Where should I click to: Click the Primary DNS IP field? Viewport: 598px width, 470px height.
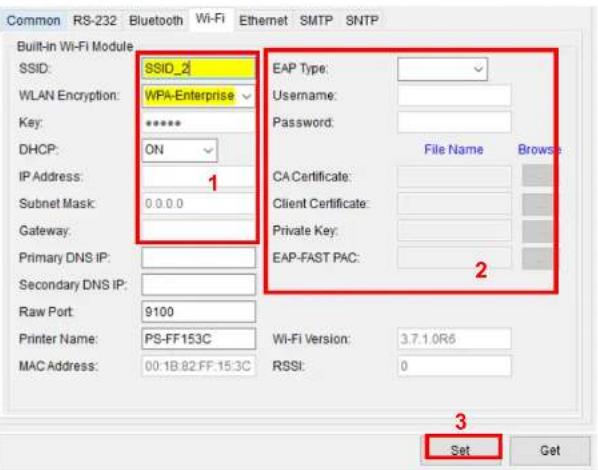click(x=198, y=258)
